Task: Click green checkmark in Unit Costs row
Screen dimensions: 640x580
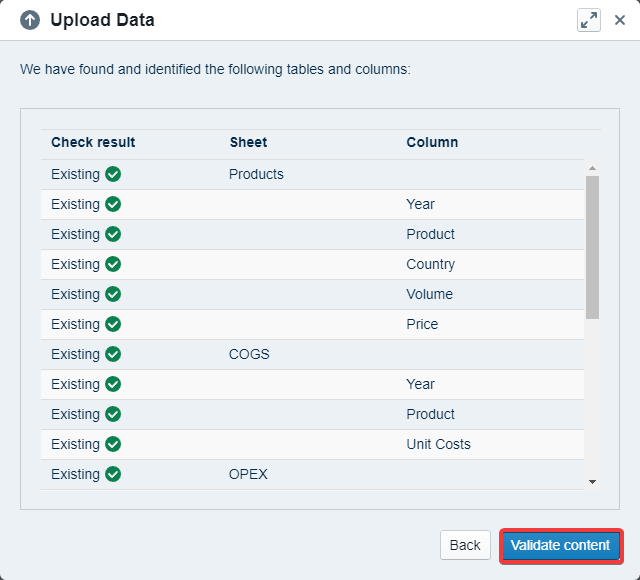Action: click(113, 444)
